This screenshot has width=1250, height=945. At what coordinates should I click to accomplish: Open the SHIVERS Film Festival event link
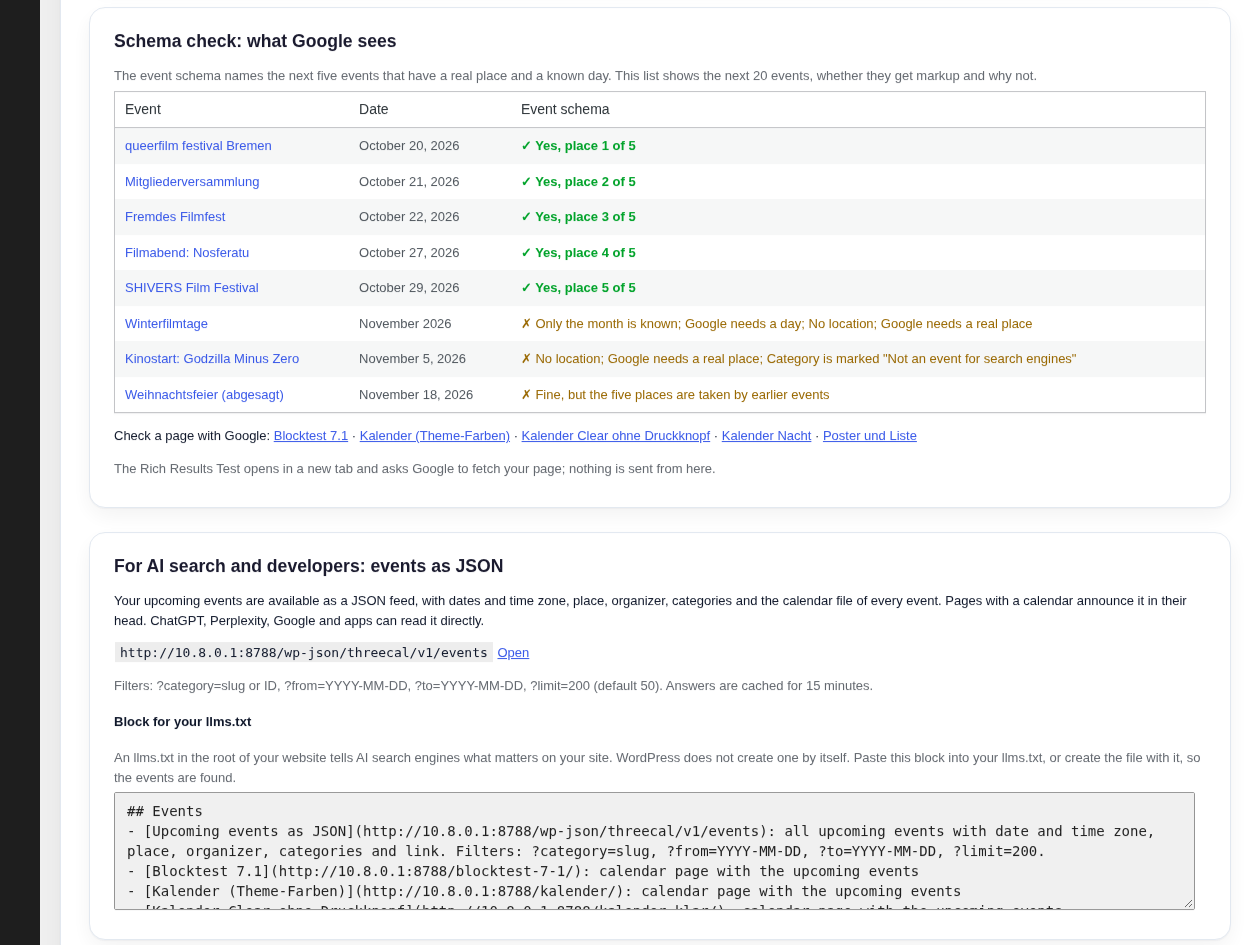(192, 288)
